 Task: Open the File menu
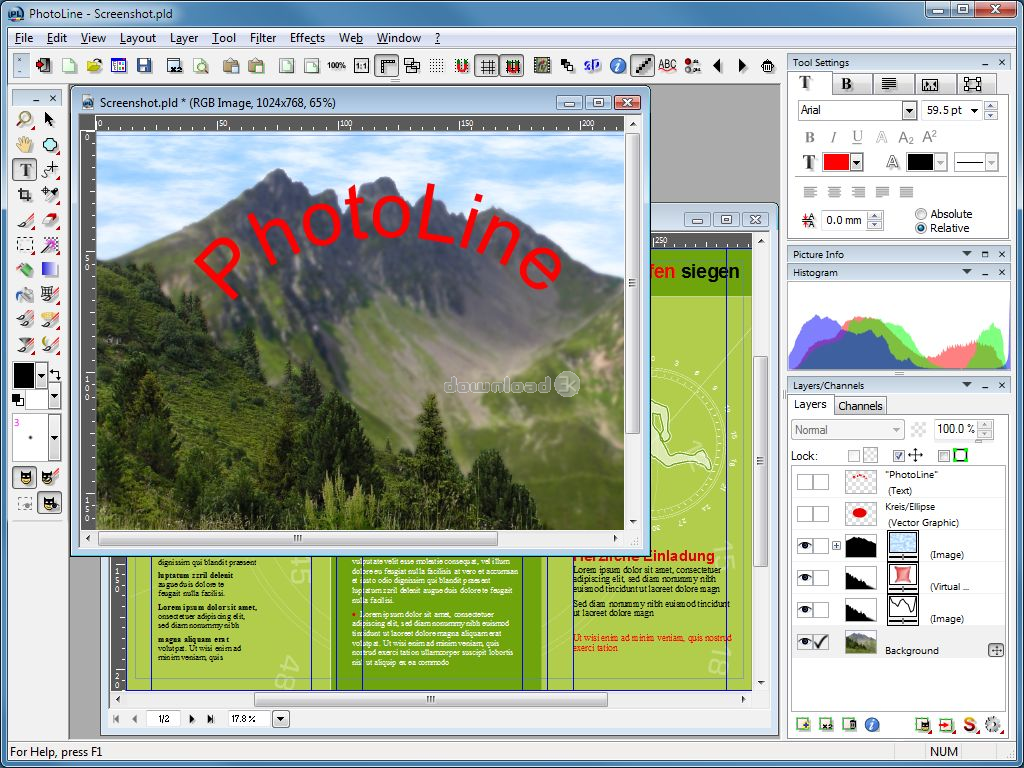(24, 38)
